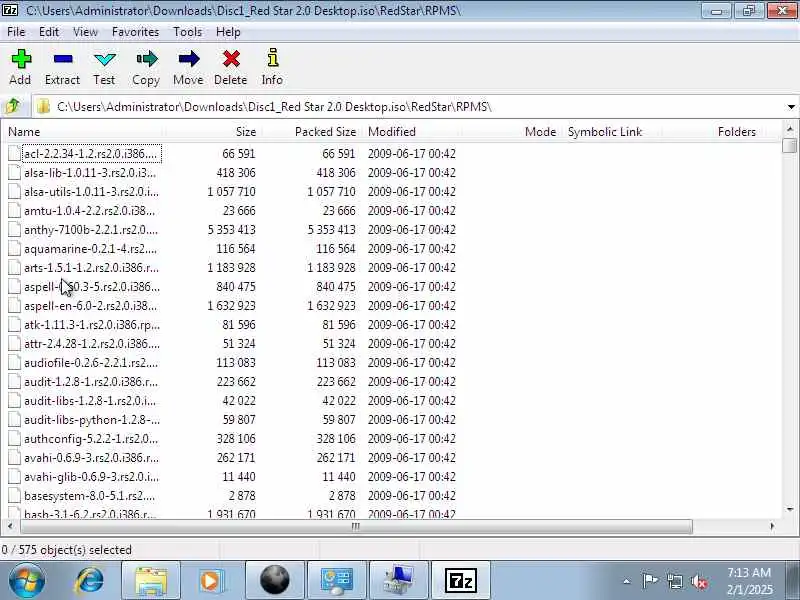Click the network tray icon

675,582
